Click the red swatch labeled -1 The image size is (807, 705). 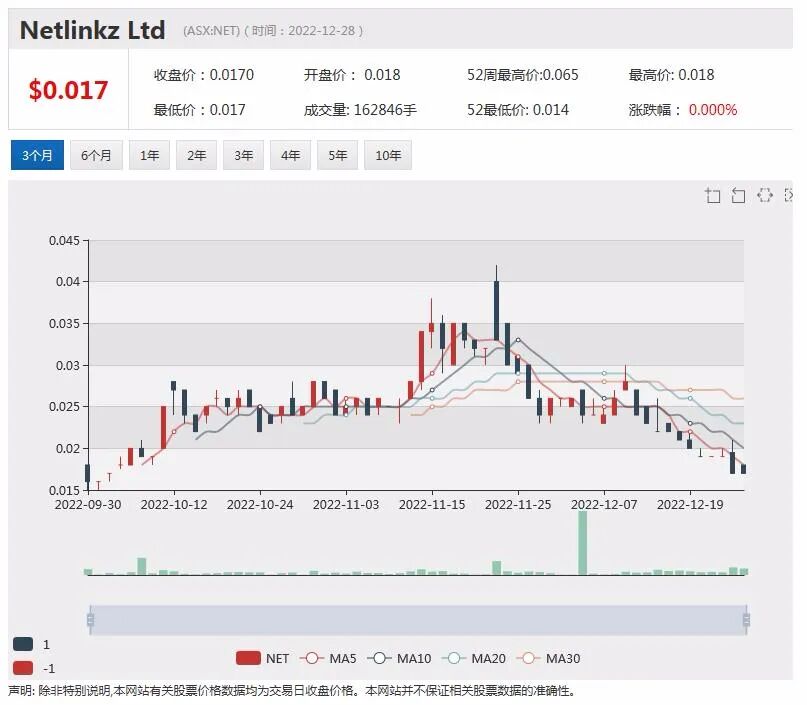tap(23, 668)
